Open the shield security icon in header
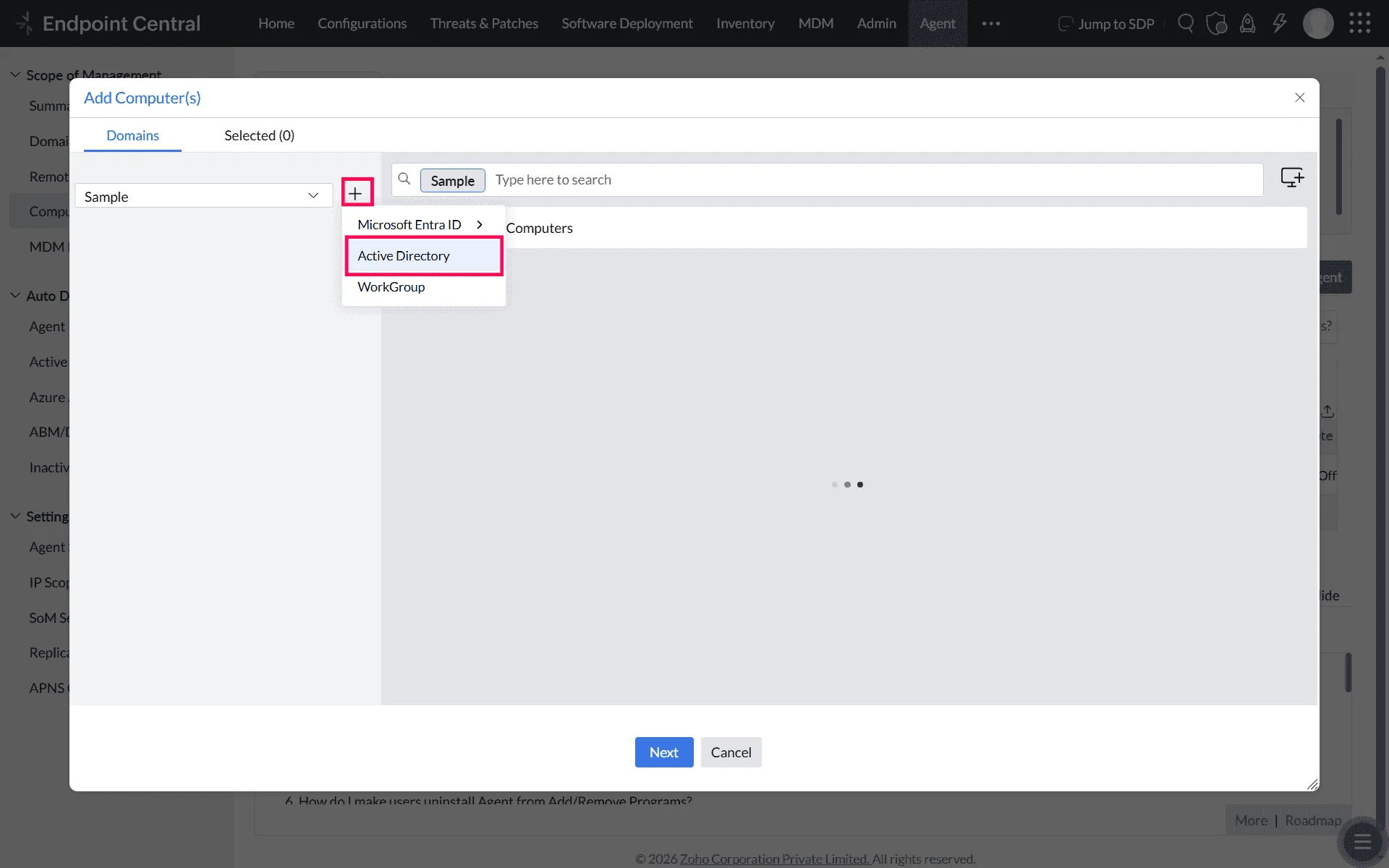The width and height of the screenshot is (1389, 868). coord(1217,23)
